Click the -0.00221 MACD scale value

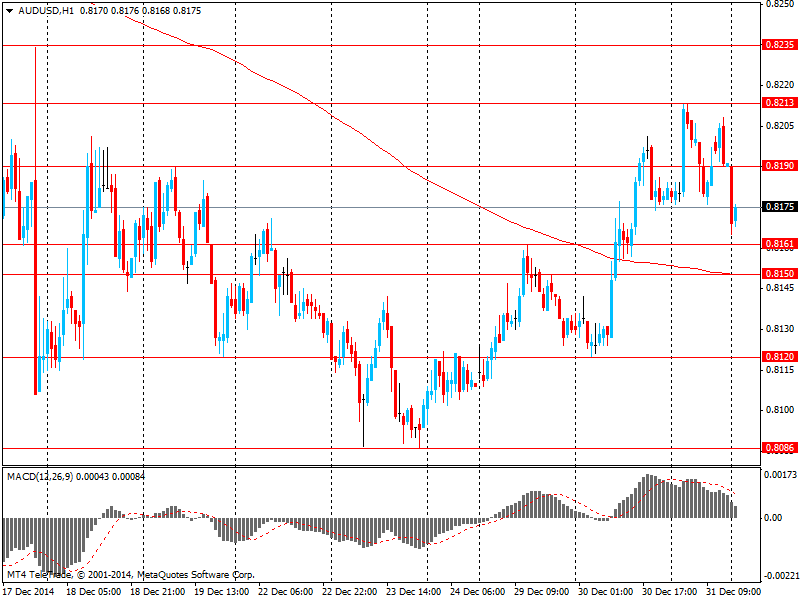pyautogui.click(x=780, y=576)
